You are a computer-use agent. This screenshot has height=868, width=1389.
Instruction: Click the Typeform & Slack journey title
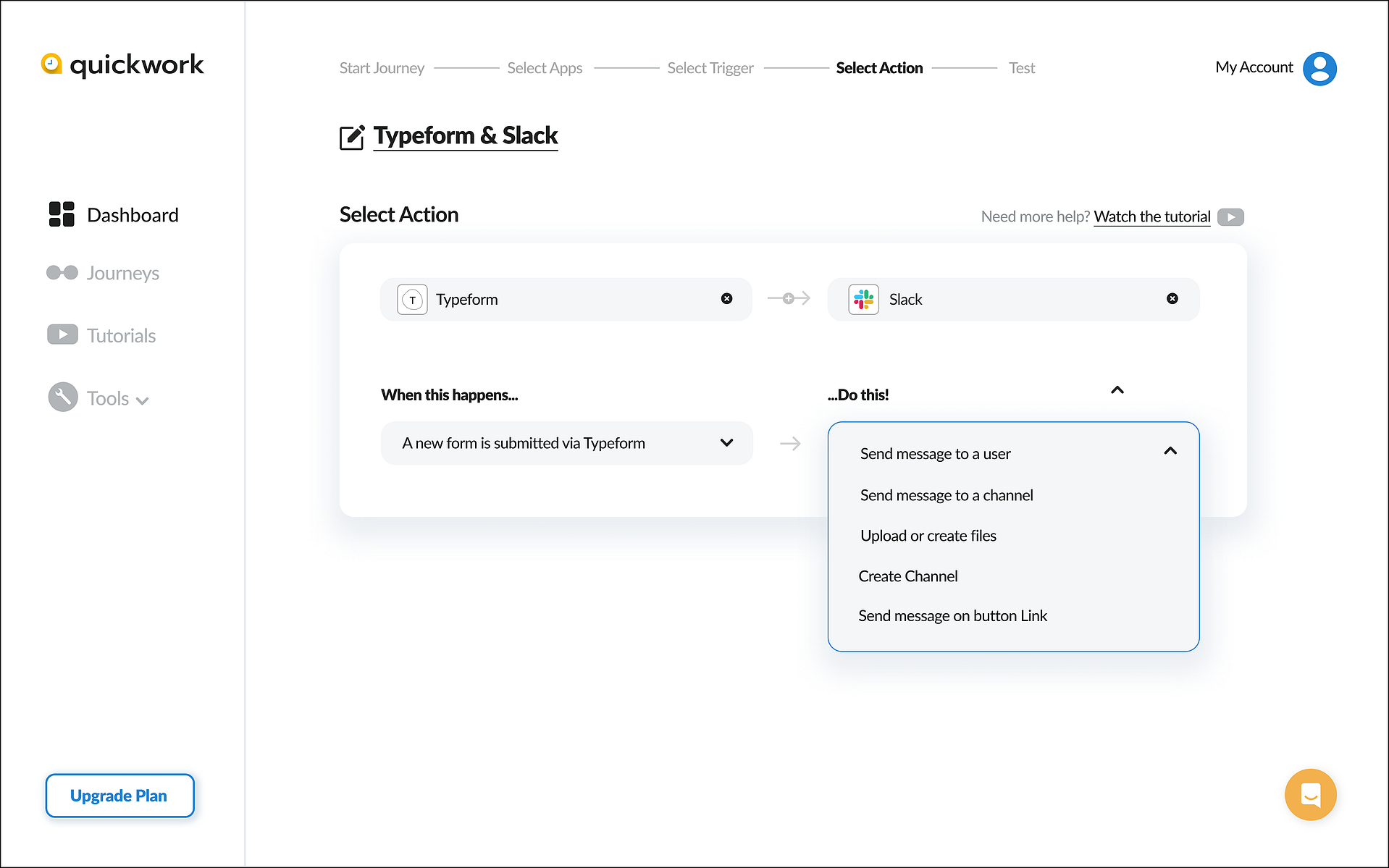pos(466,135)
